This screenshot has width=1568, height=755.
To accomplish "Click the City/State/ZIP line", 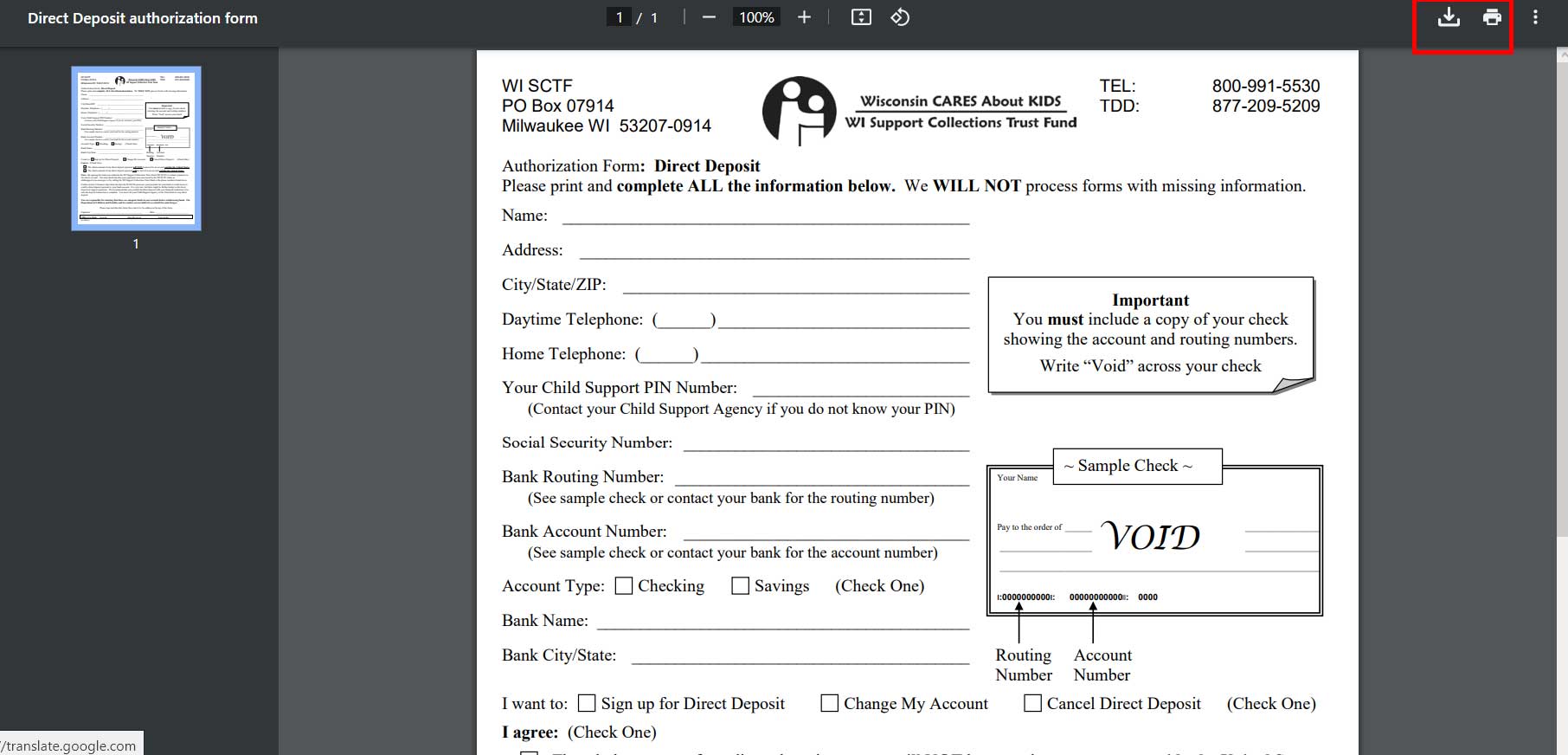I will coord(796,286).
